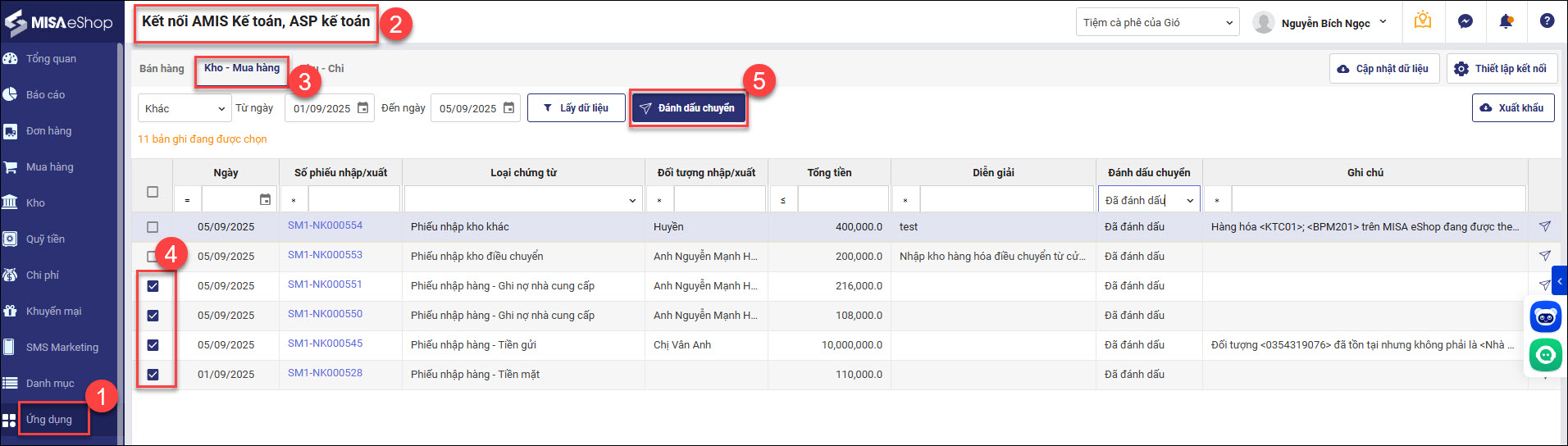
Task: Uncheck the box for row SM1-NK000551
Action: pyautogui.click(x=153, y=286)
